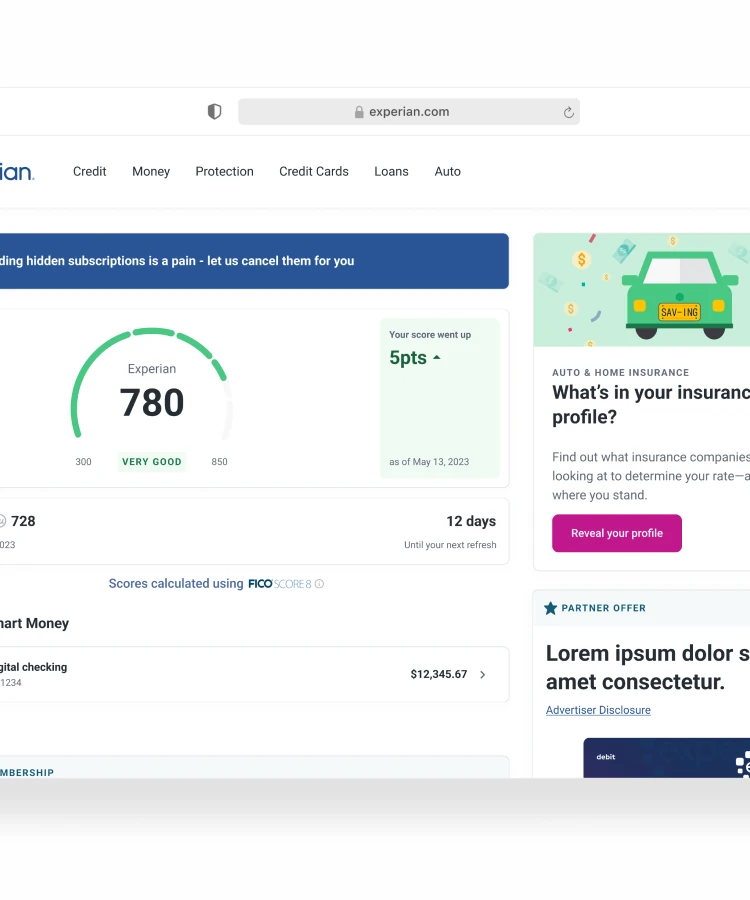Open the Credit menu
This screenshot has width=750, height=900.
(90, 172)
